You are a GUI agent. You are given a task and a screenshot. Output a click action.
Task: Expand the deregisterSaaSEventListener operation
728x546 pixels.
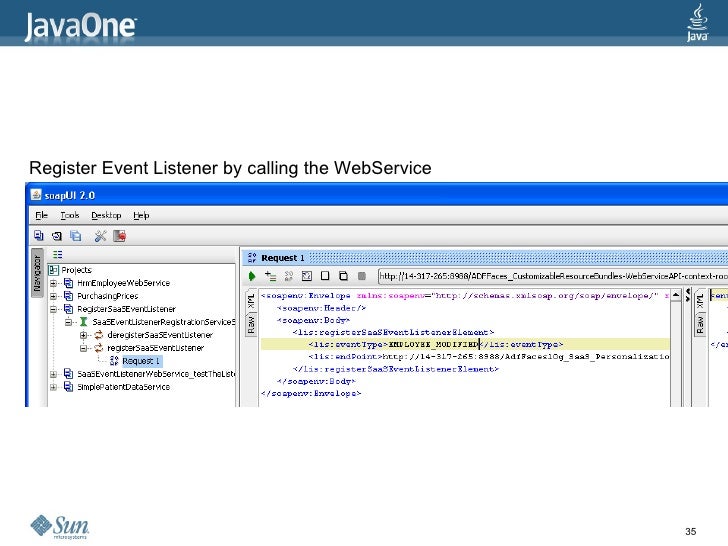[x=84, y=335]
